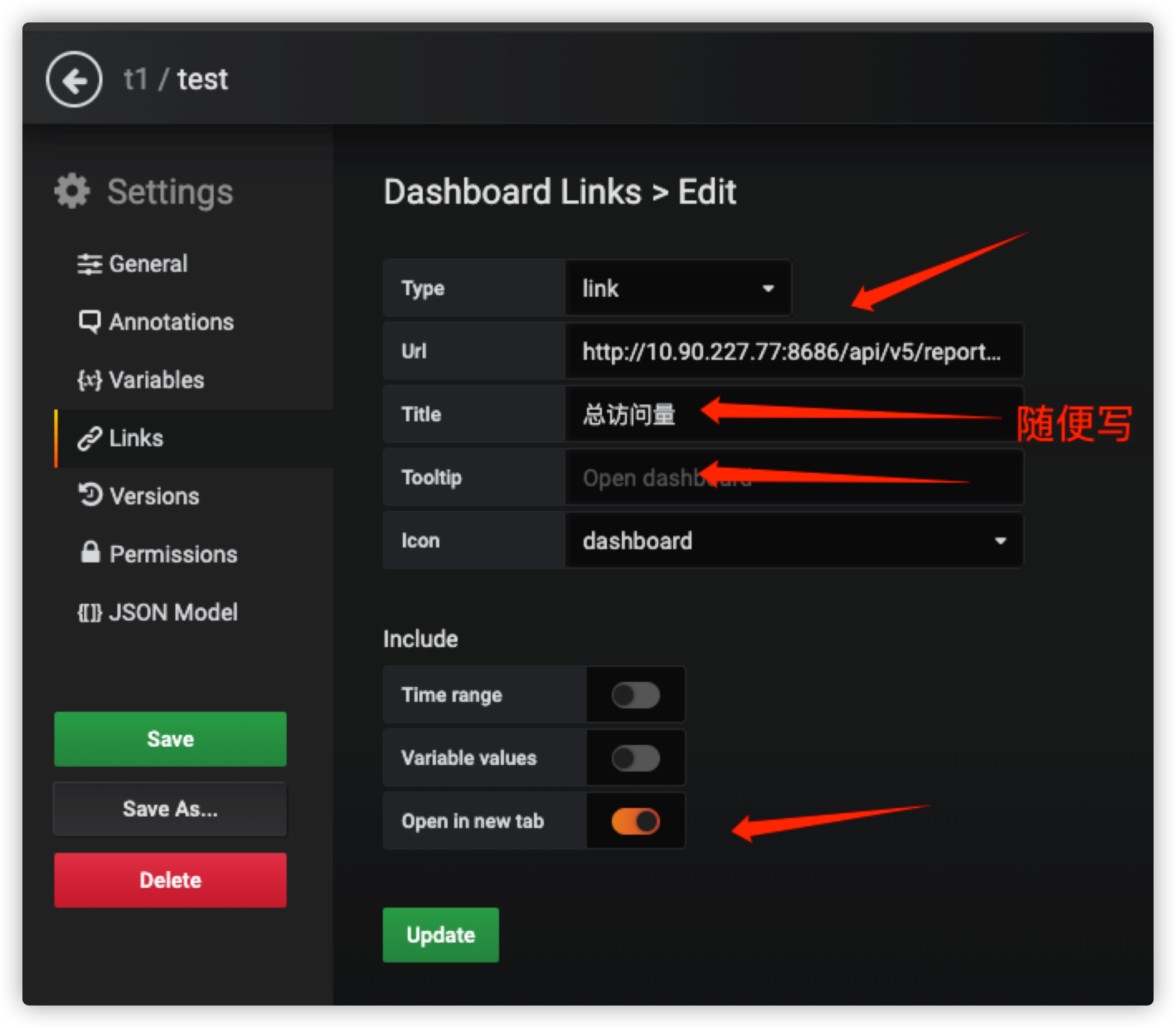Select the General sliders icon
The image size is (1176, 1028).
90,263
